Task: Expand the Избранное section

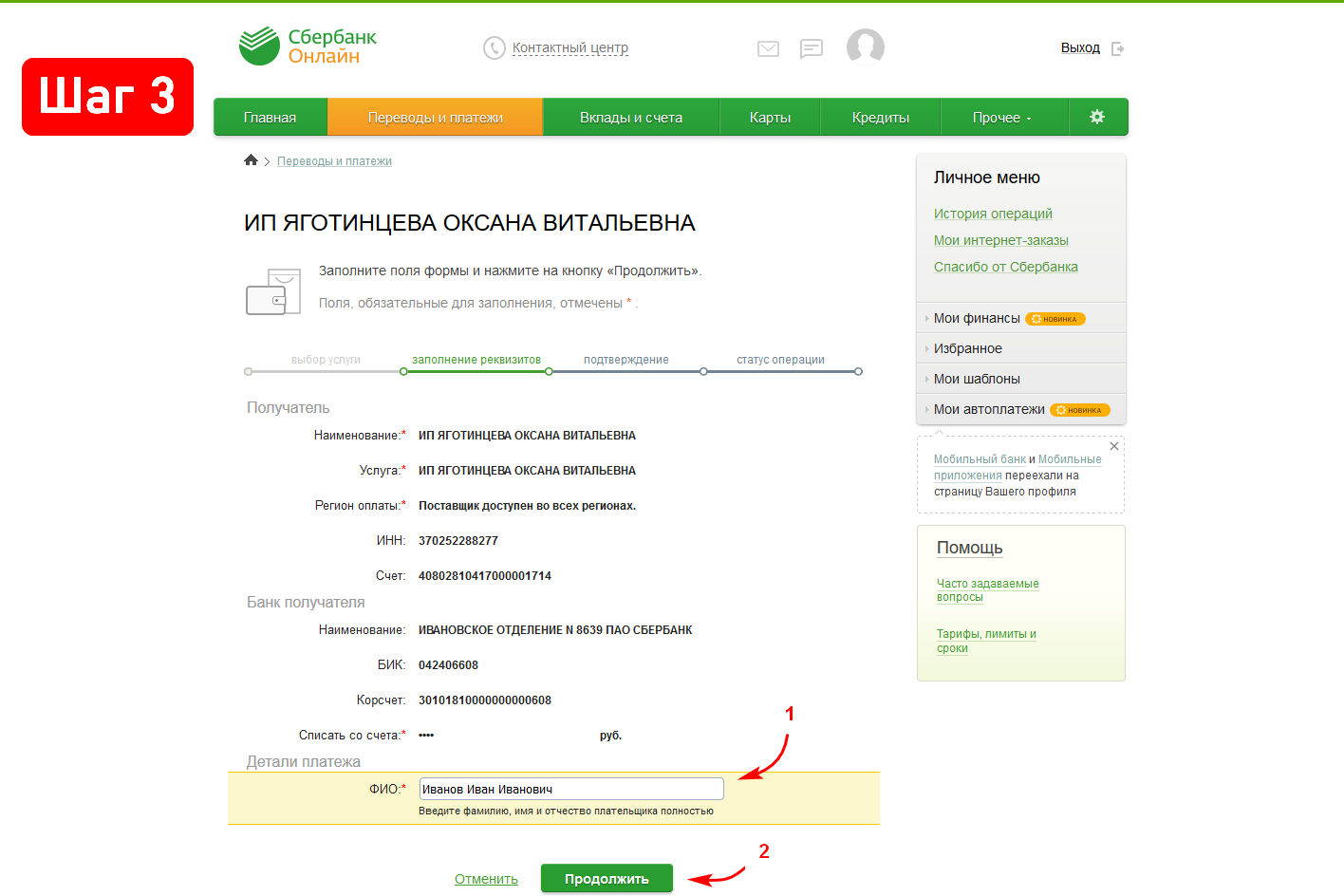Action: pyautogui.click(x=967, y=348)
